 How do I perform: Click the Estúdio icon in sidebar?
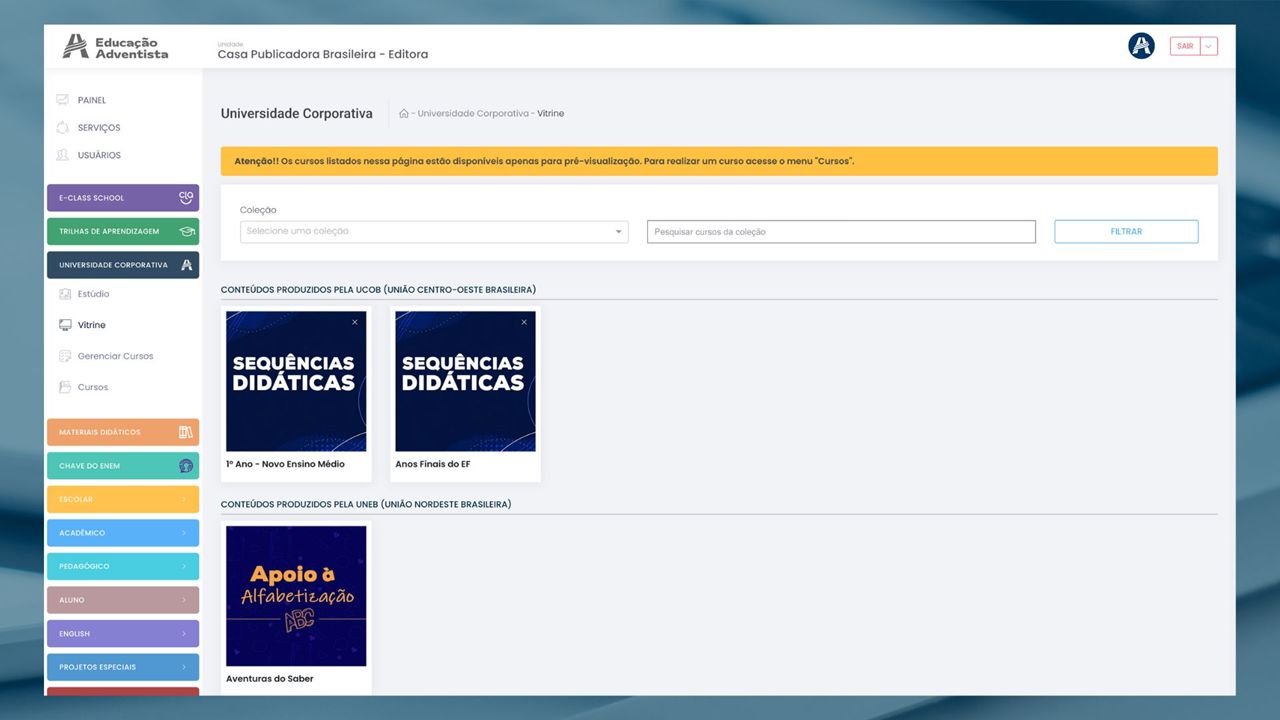tap(65, 294)
